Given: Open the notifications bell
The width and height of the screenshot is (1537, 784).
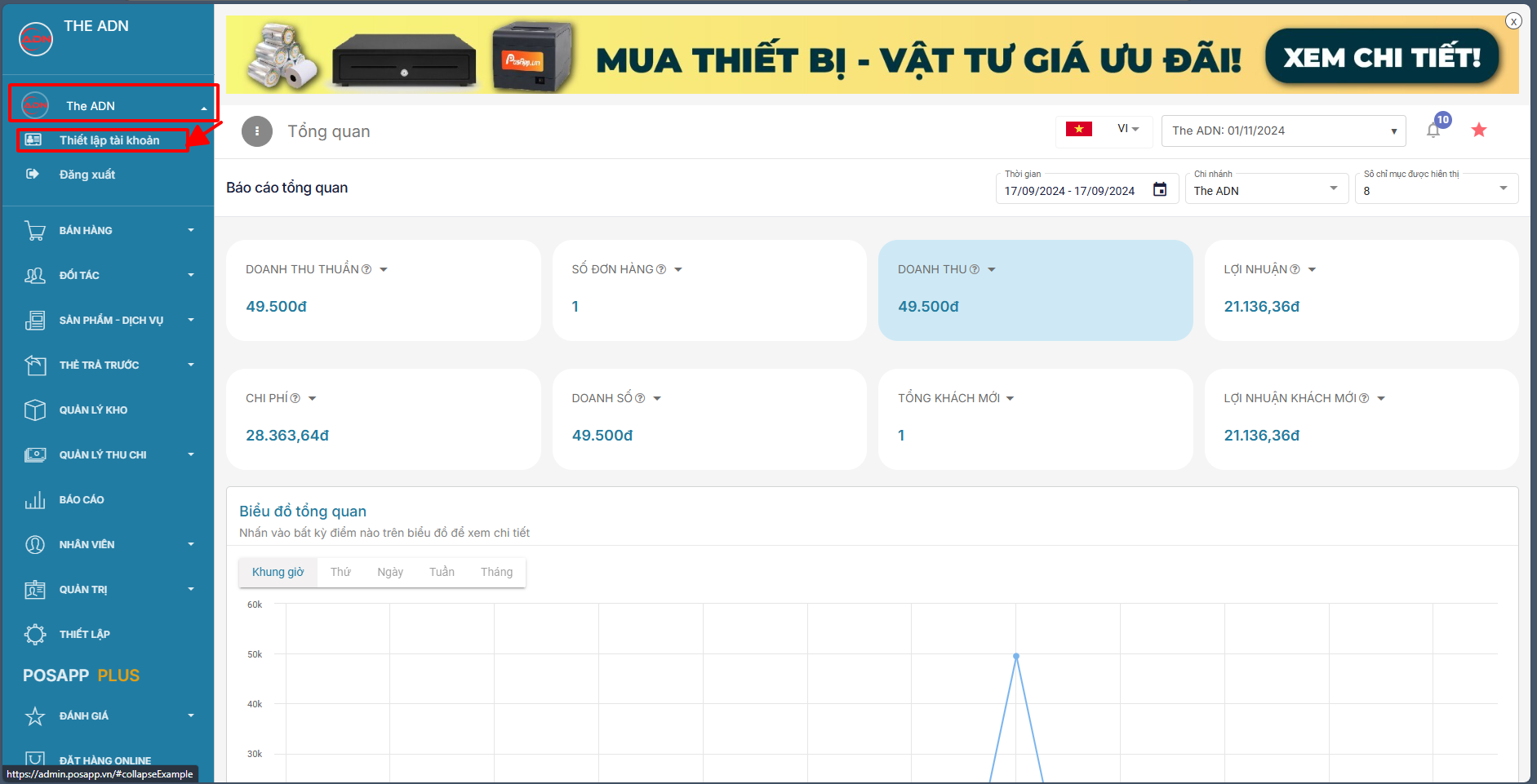Looking at the screenshot, I should [x=1433, y=131].
